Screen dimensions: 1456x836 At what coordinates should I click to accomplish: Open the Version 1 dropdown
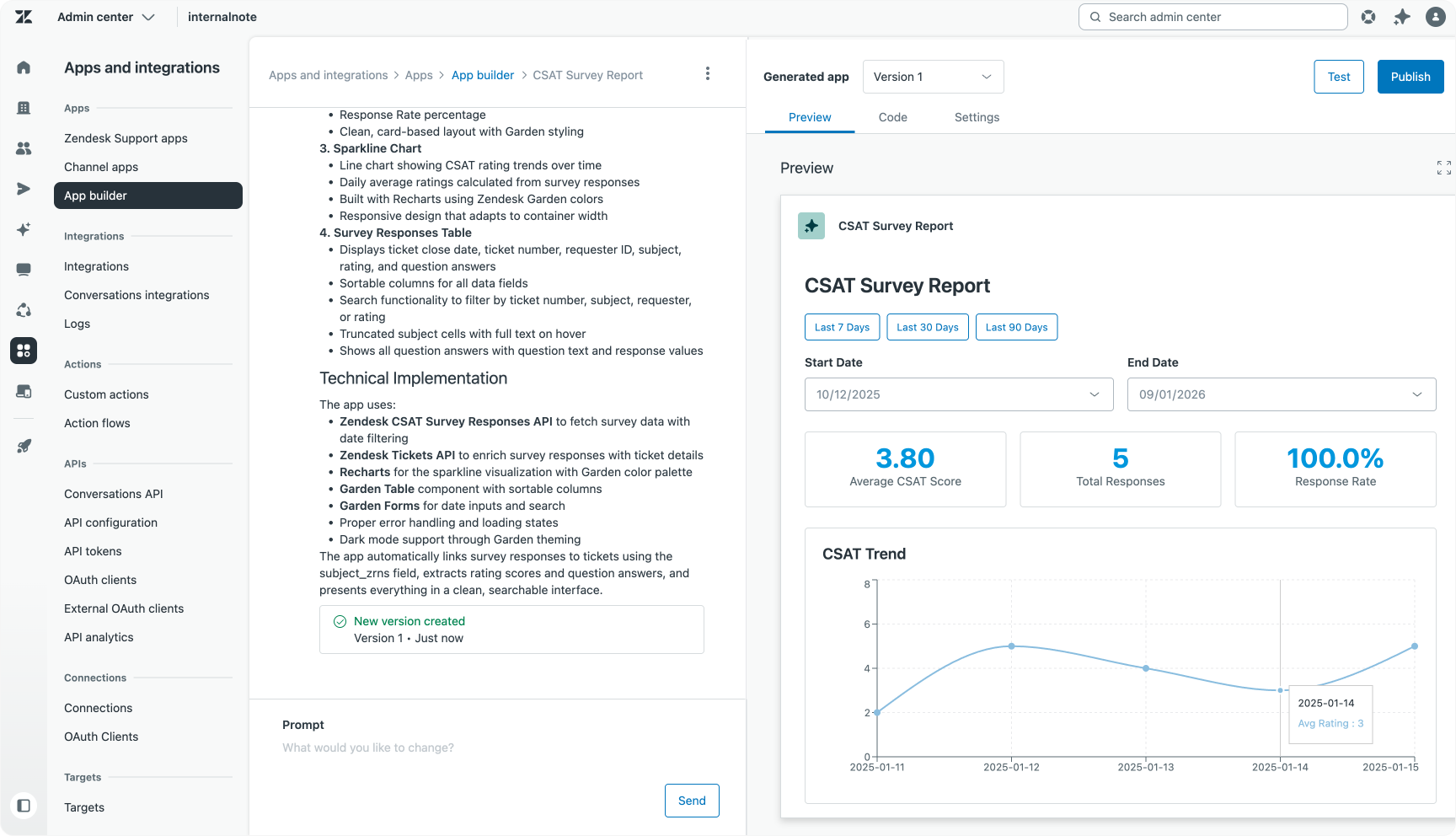point(933,77)
